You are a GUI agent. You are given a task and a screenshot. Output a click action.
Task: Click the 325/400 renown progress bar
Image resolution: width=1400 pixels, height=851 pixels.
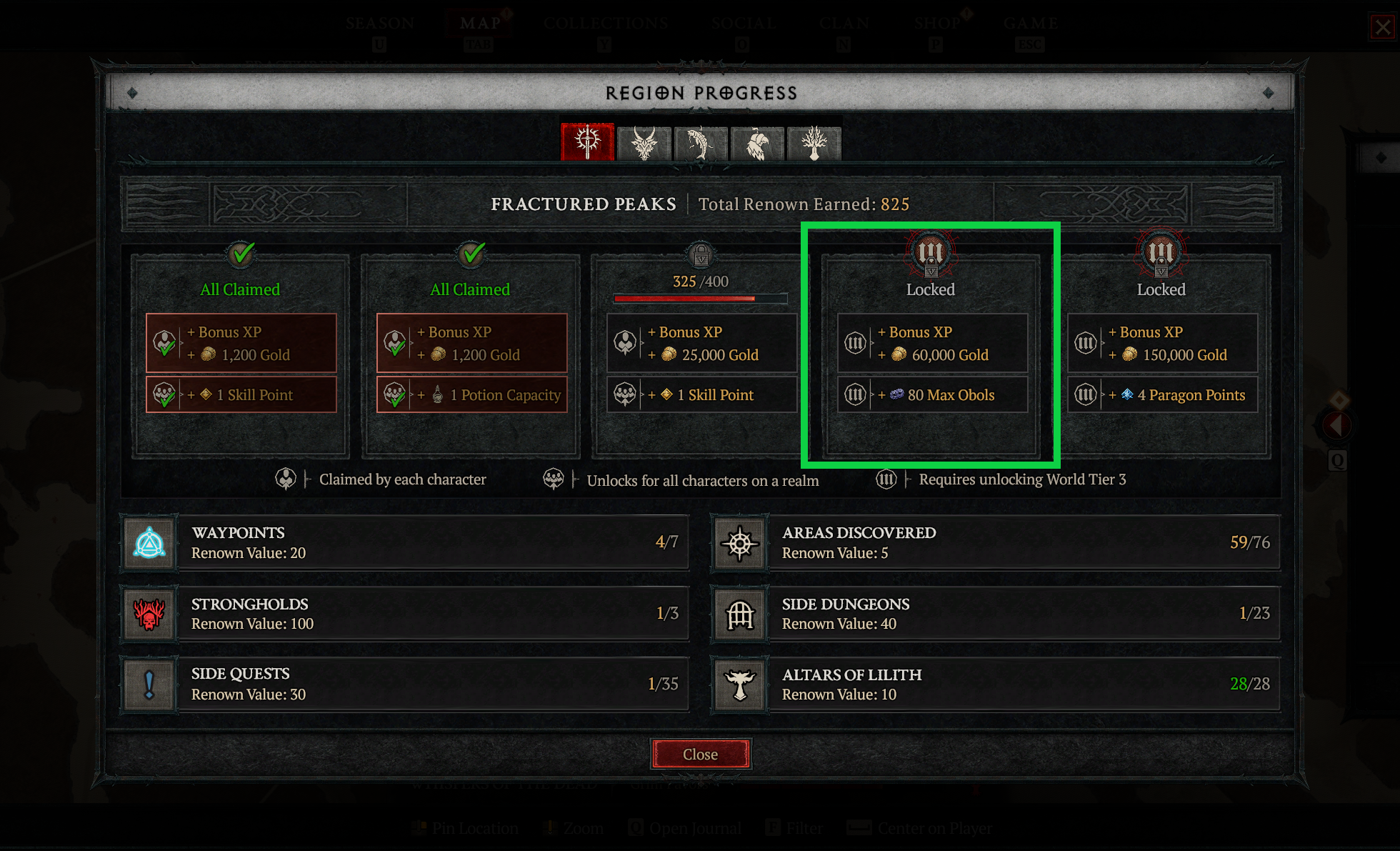(x=701, y=299)
